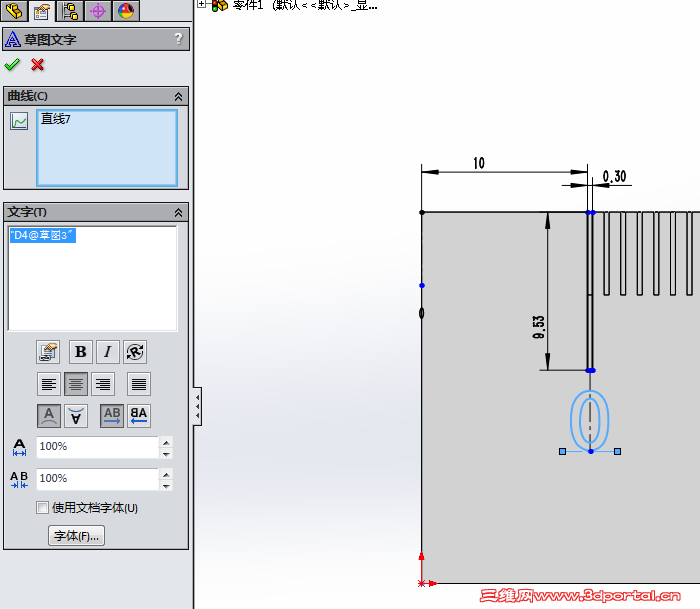Click the "D4@草图3" text field

pyautogui.click(x=92, y=278)
